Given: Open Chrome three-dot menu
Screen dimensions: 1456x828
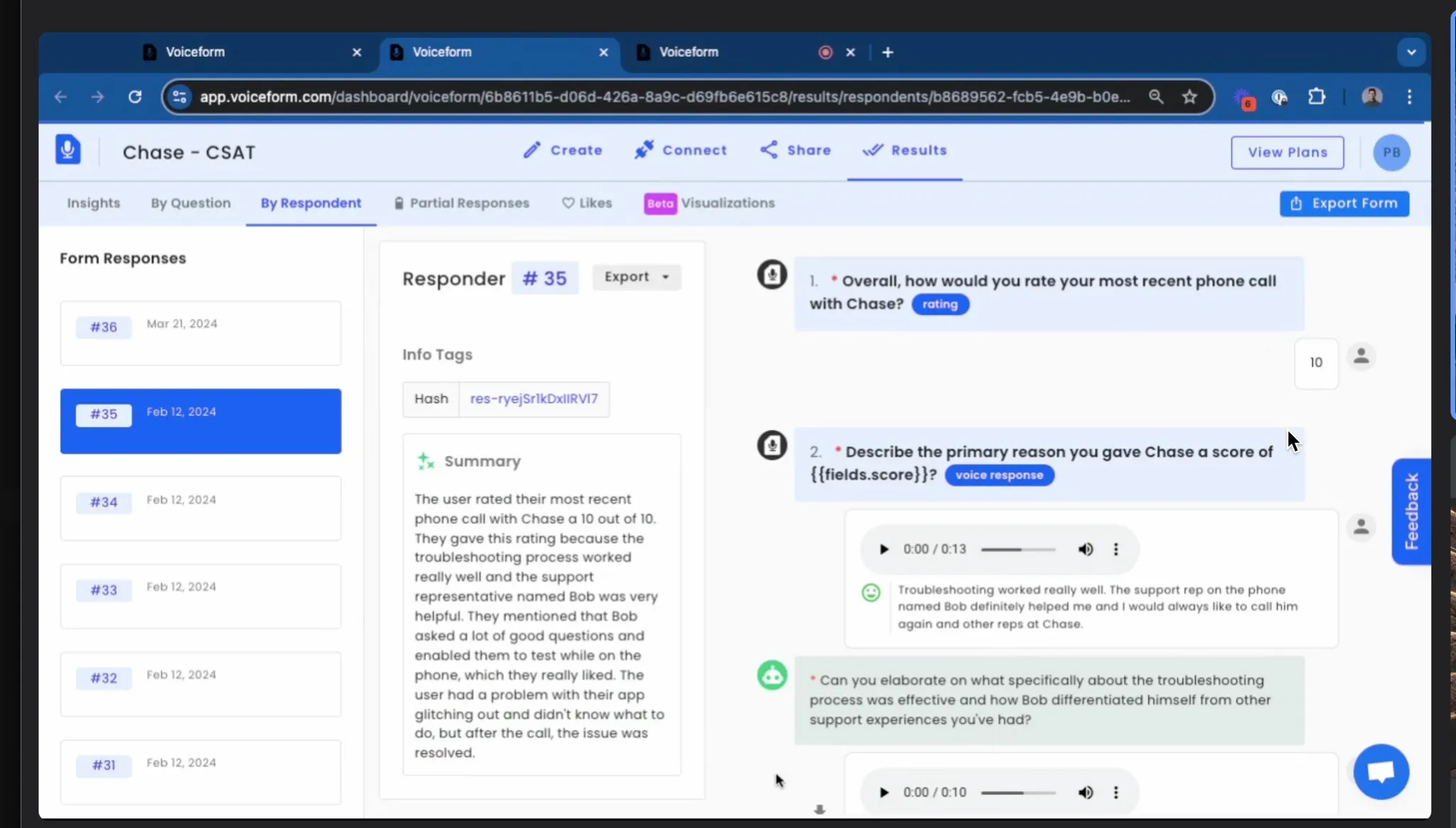Looking at the screenshot, I should click(x=1409, y=97).
